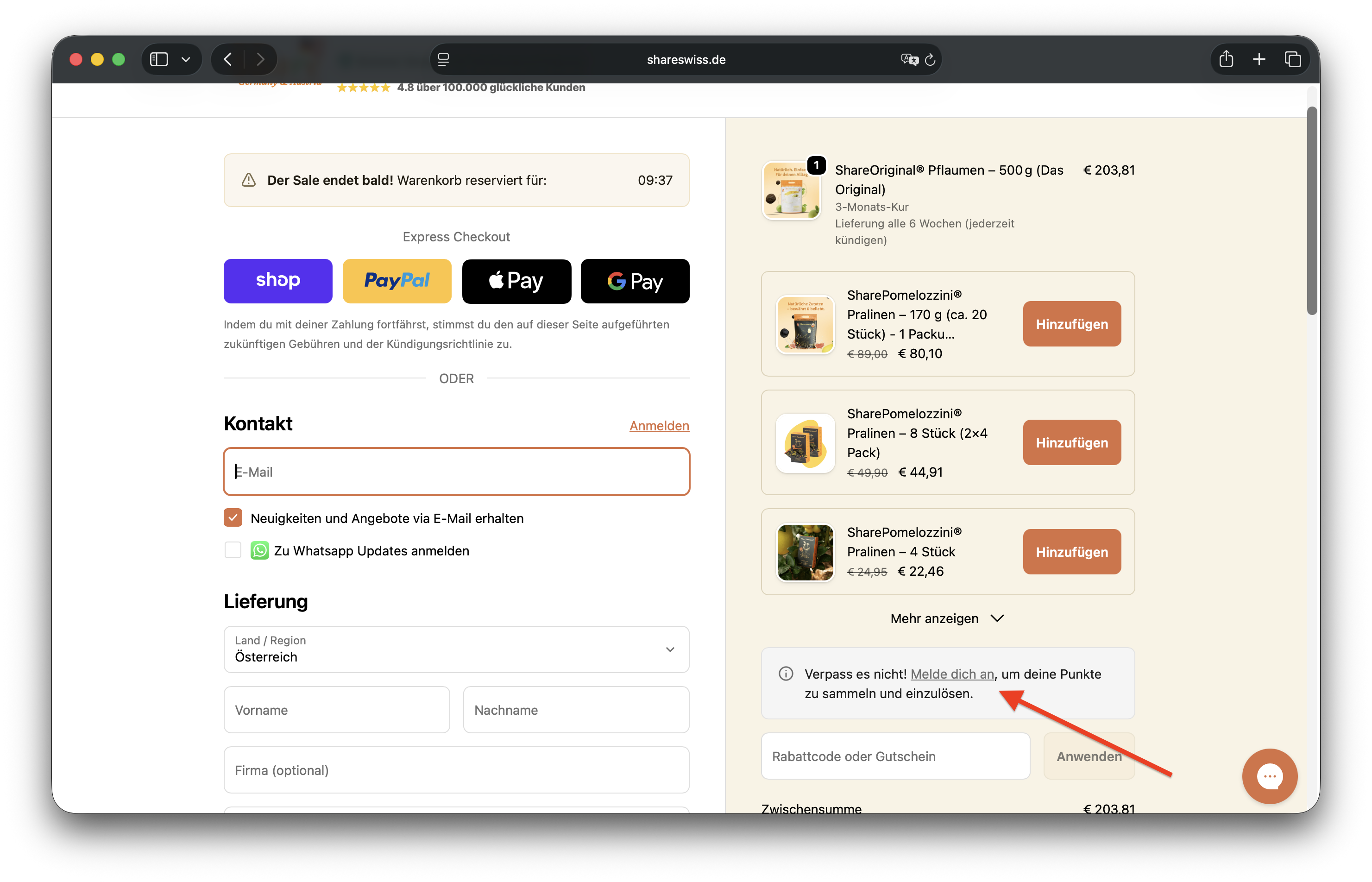
Task: Click the reader/page menu icon in address bar
Action: click(444, 60)
